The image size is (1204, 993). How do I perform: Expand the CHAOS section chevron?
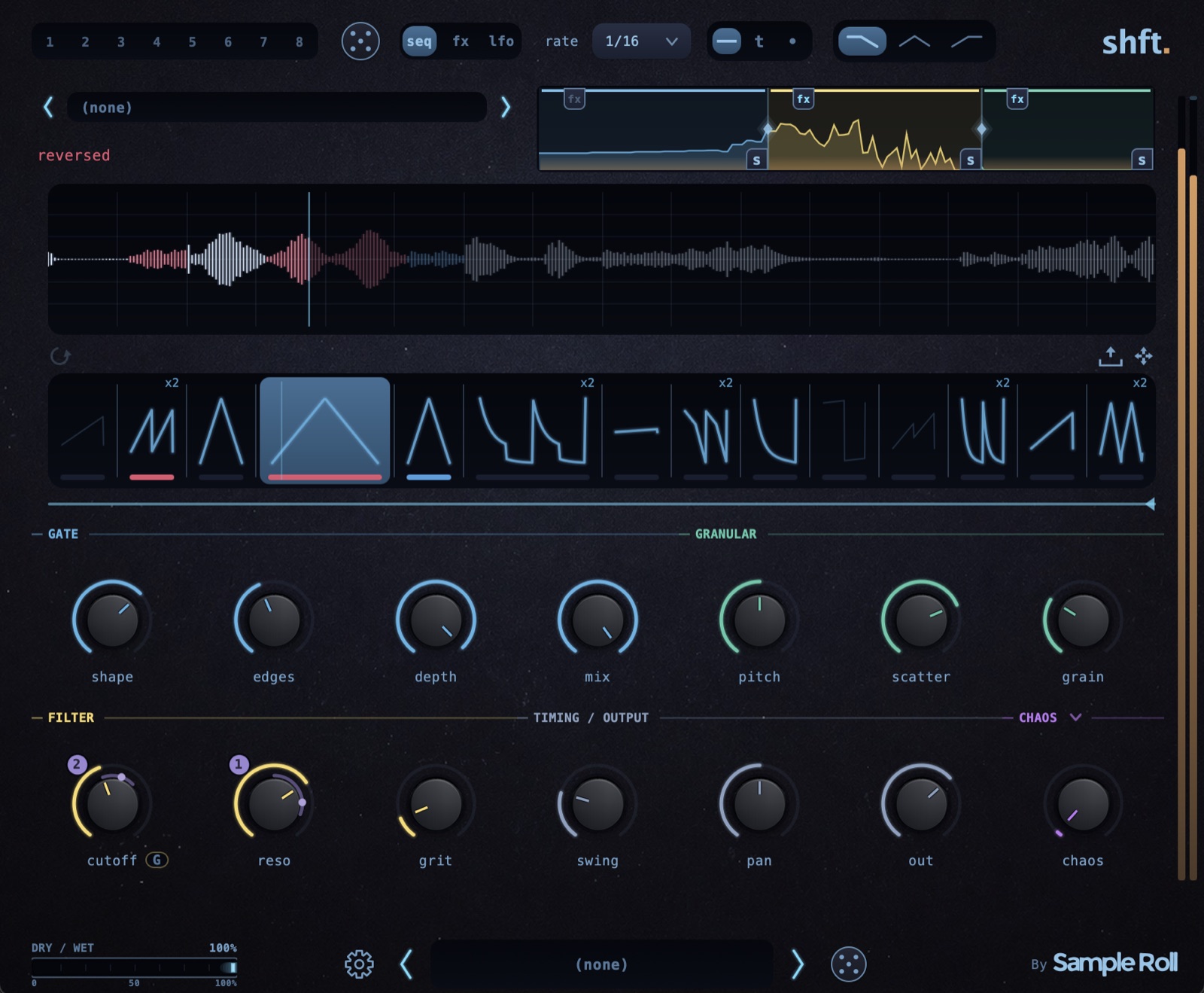(1076, 717)
